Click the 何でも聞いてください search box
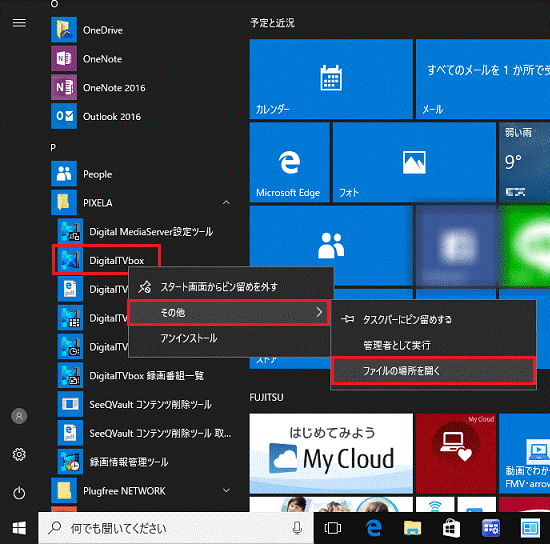This screenshot has height=544, width=550. (x=176, y=528)
